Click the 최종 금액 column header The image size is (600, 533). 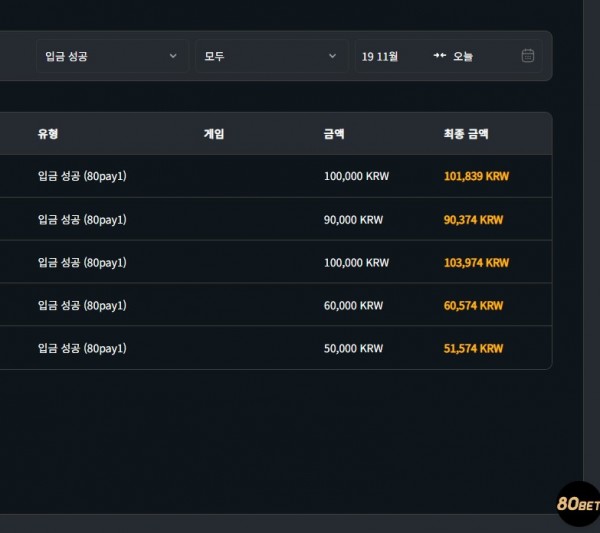[466, 134]
